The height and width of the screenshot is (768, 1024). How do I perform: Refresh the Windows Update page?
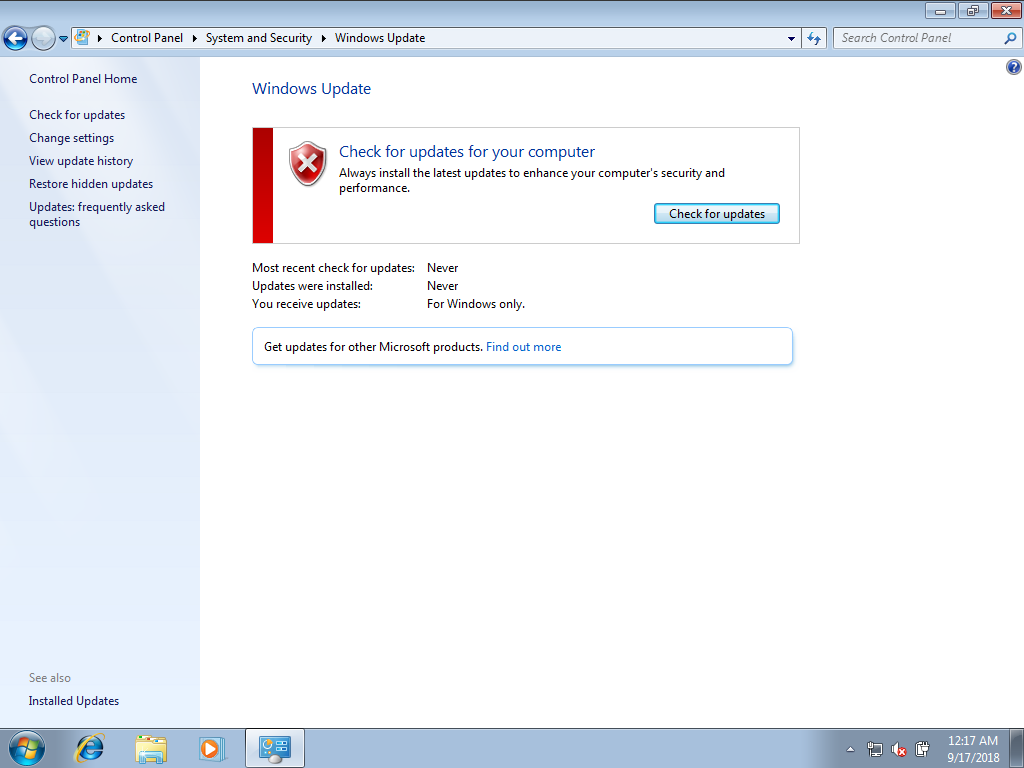coord(814,39)
